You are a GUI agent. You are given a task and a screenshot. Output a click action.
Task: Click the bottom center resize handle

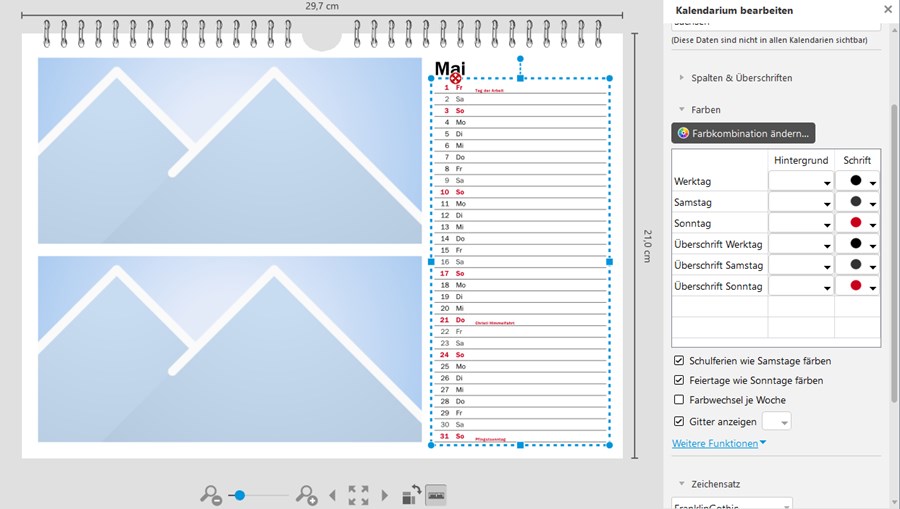[x=520, y=445]
